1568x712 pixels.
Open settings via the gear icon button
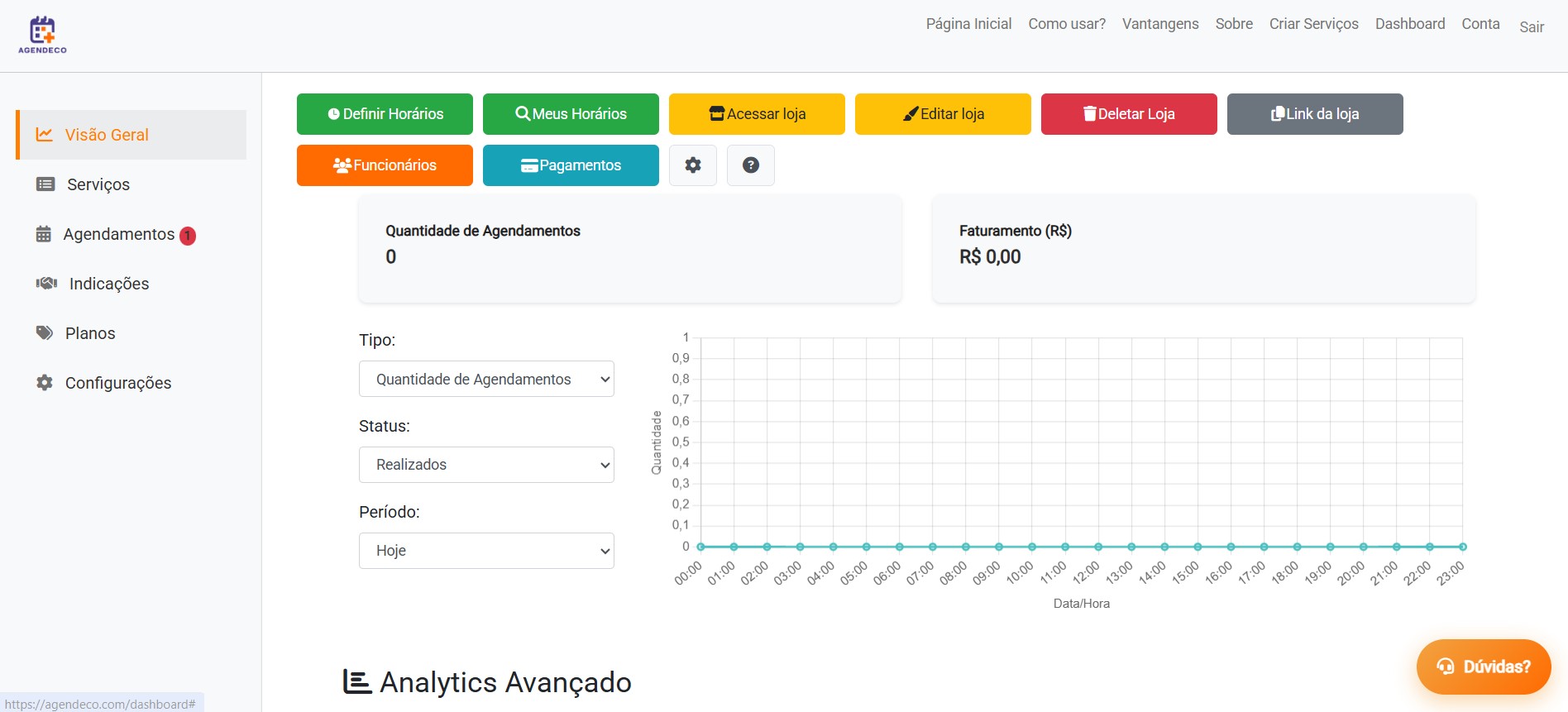pyautogui.click(x=693, y=165)
